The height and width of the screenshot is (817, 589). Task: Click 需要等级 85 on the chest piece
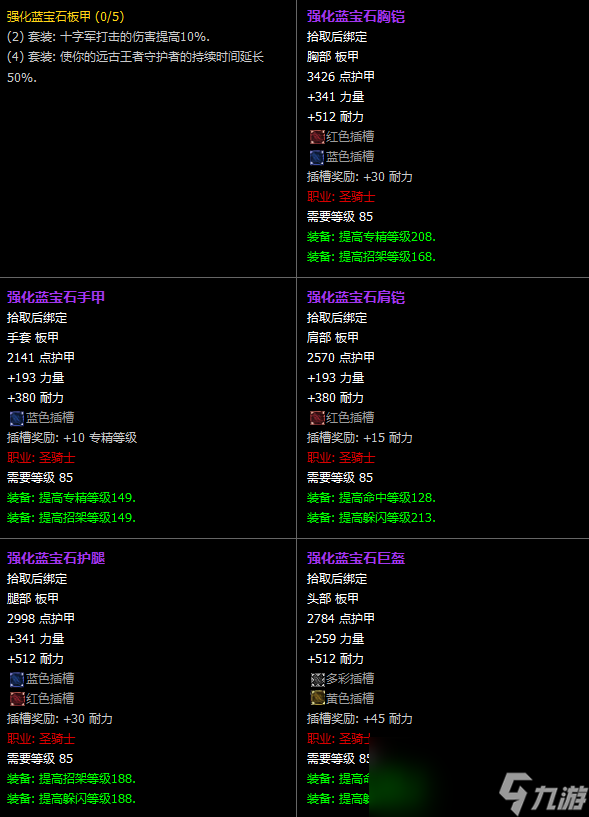click(340, 217)
